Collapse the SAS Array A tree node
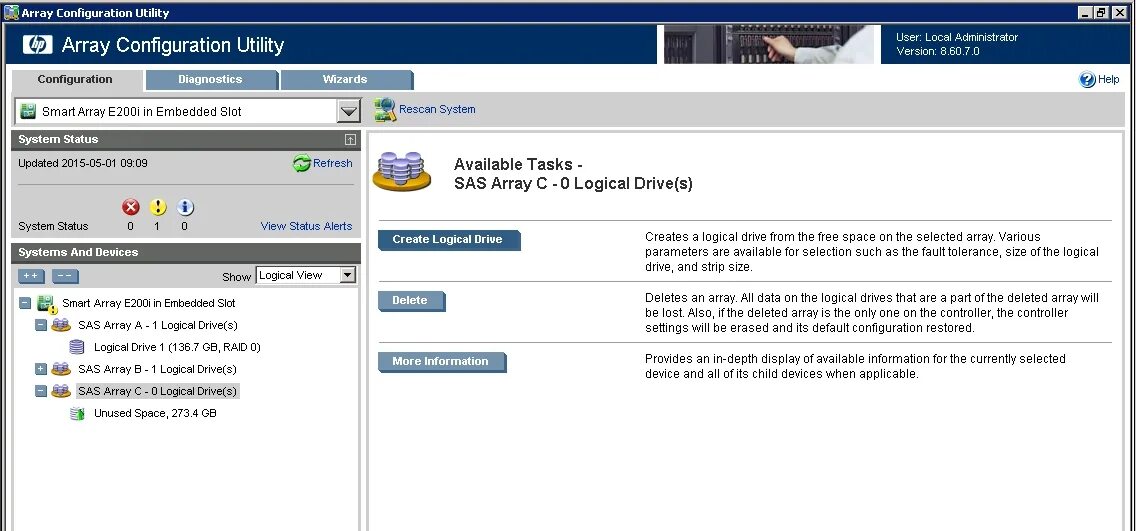 [x=41, y=325]
